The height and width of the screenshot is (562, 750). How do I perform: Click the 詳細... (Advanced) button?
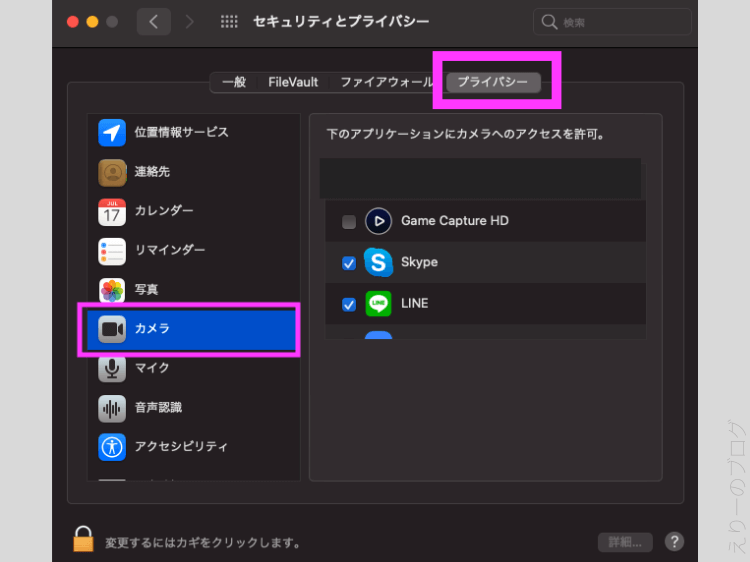[625, 542]
